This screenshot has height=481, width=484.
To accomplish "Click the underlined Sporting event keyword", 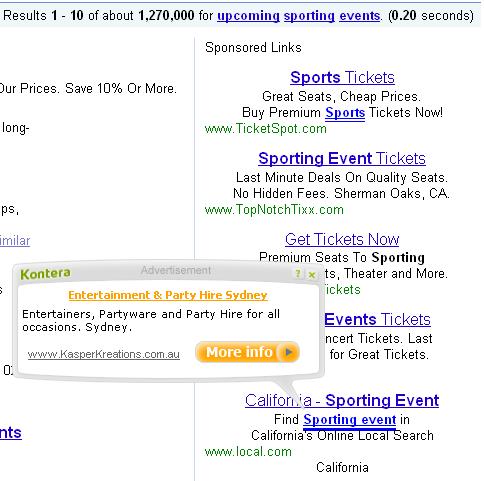I will (x=350, y=420).
